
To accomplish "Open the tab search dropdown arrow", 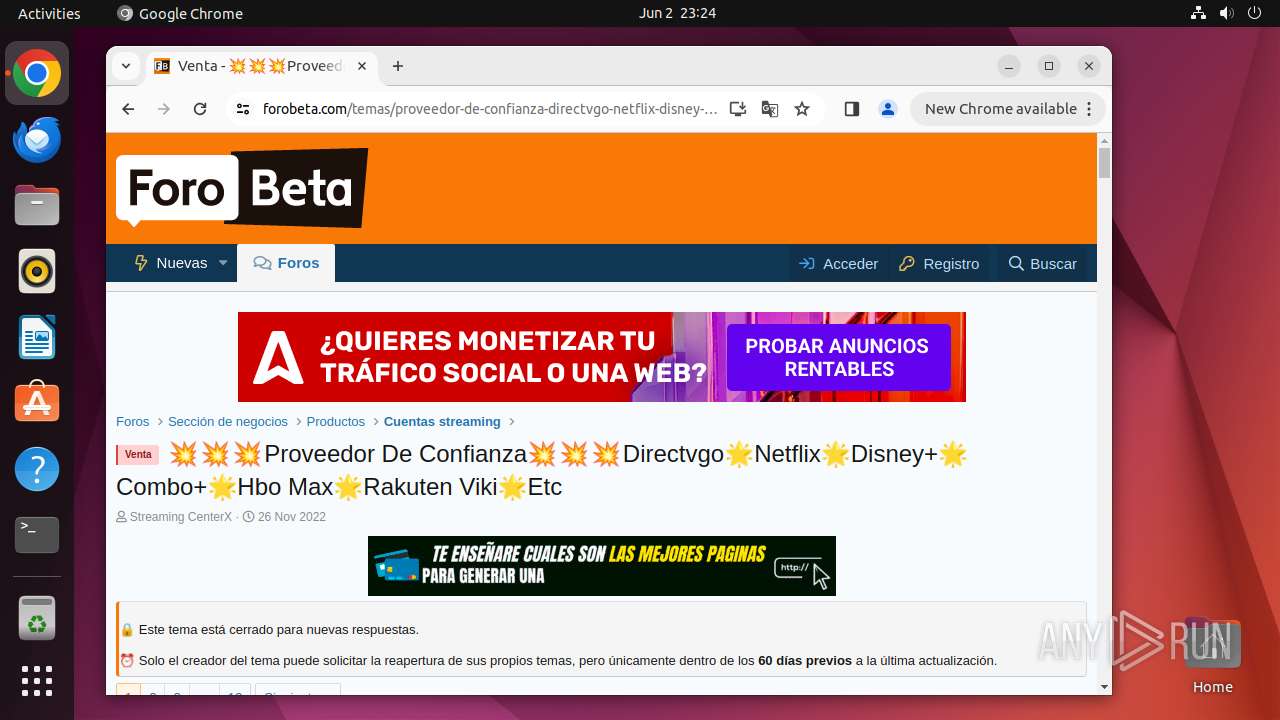I will [x=126, y=66].
